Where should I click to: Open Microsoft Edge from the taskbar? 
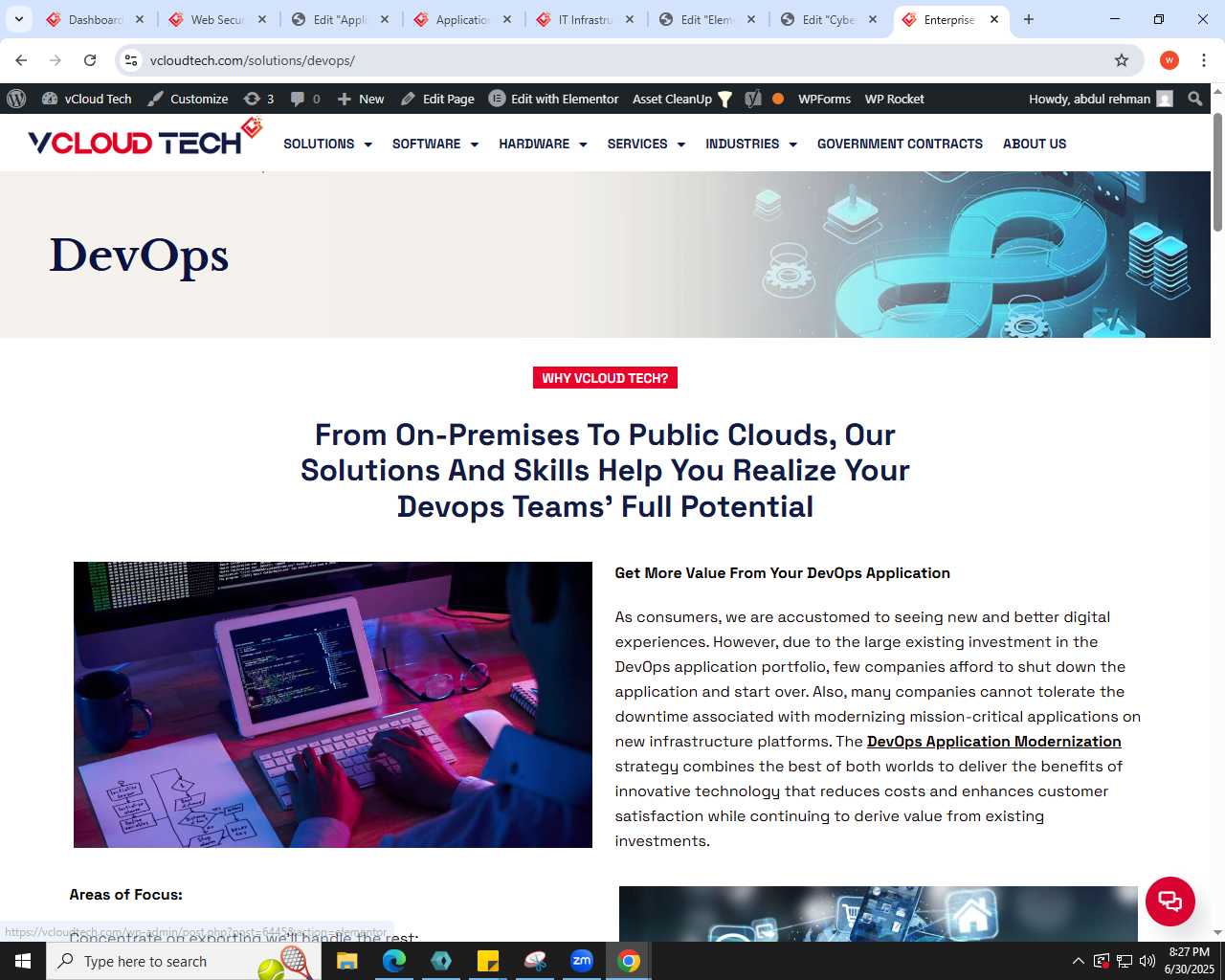[393, 961]
